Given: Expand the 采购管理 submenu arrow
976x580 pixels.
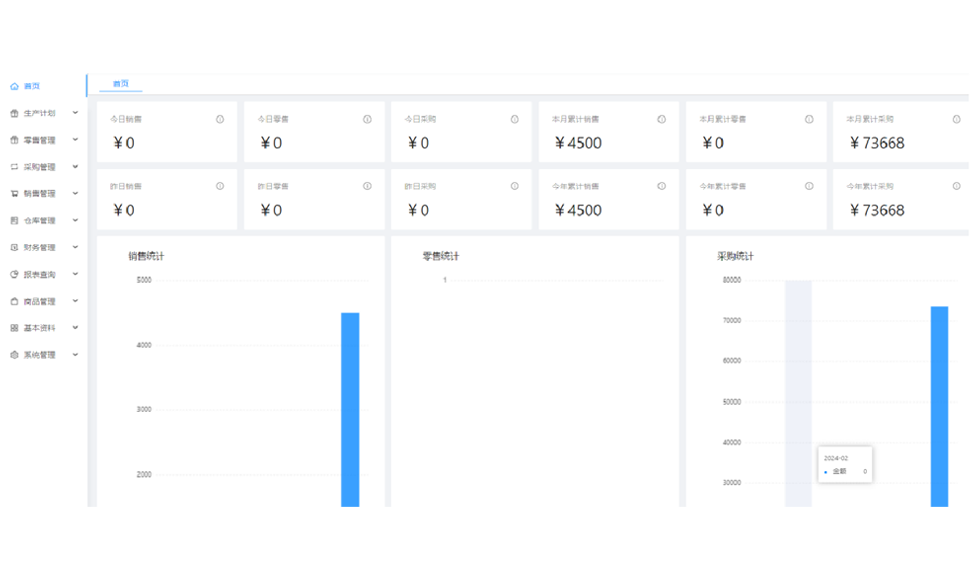Looking at the screenshot, I should click(x=75, y=167).
